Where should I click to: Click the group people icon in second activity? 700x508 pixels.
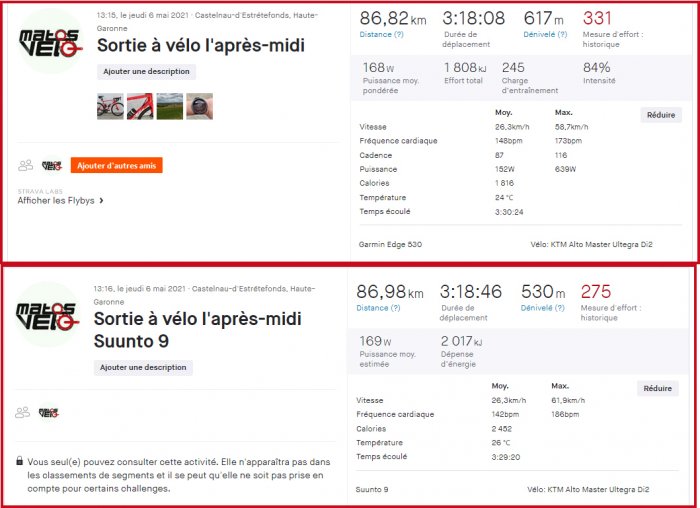(x=22, y=412)
